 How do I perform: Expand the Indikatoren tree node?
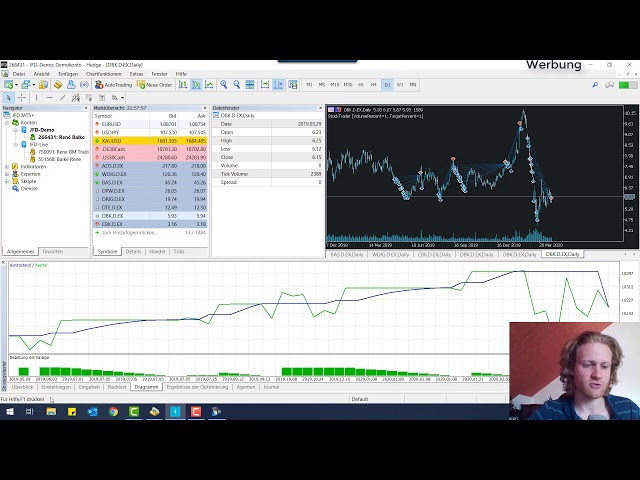point(5,167)
